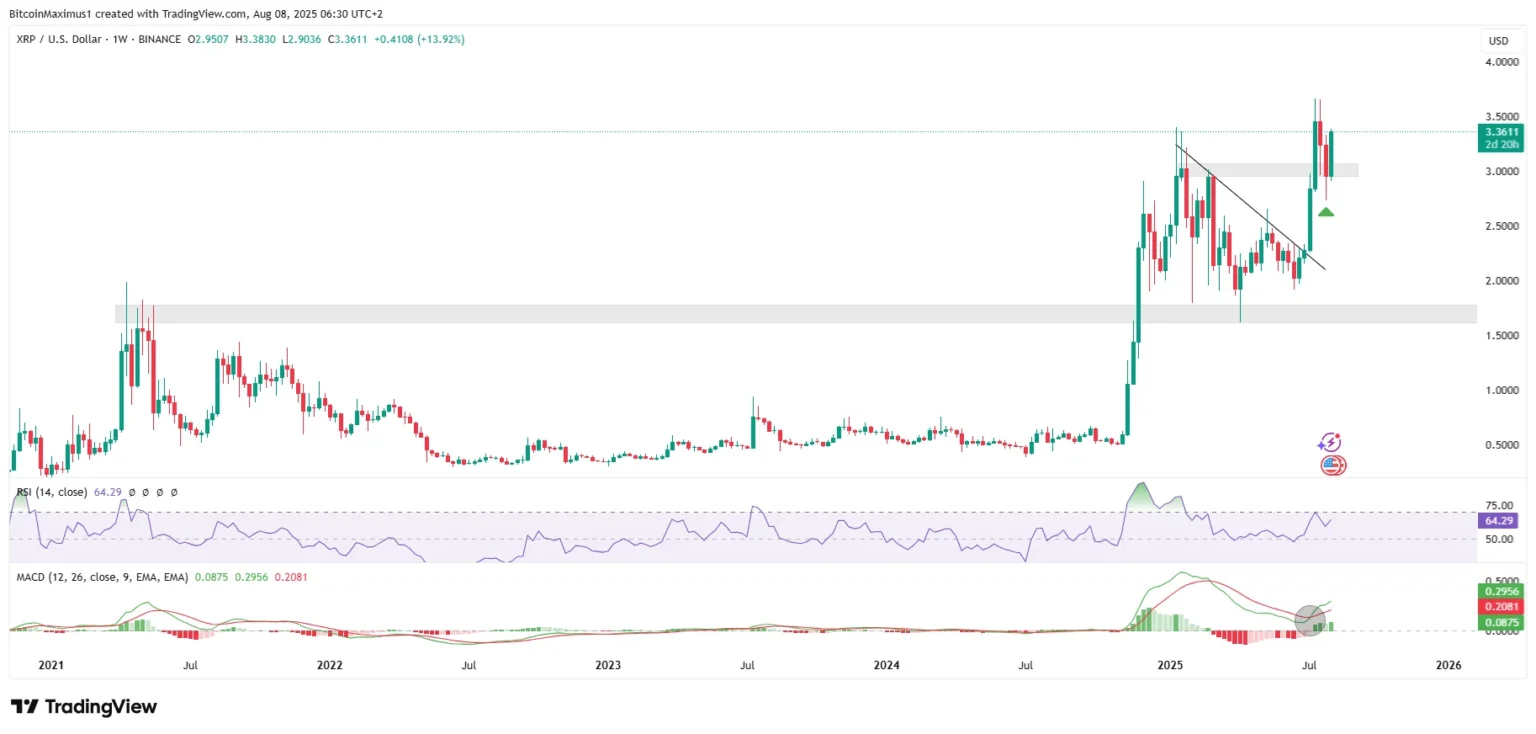Click the red 0.2081 MACD signal tag
This screenshot has width=1536, height=734.
click(1501, 606)
